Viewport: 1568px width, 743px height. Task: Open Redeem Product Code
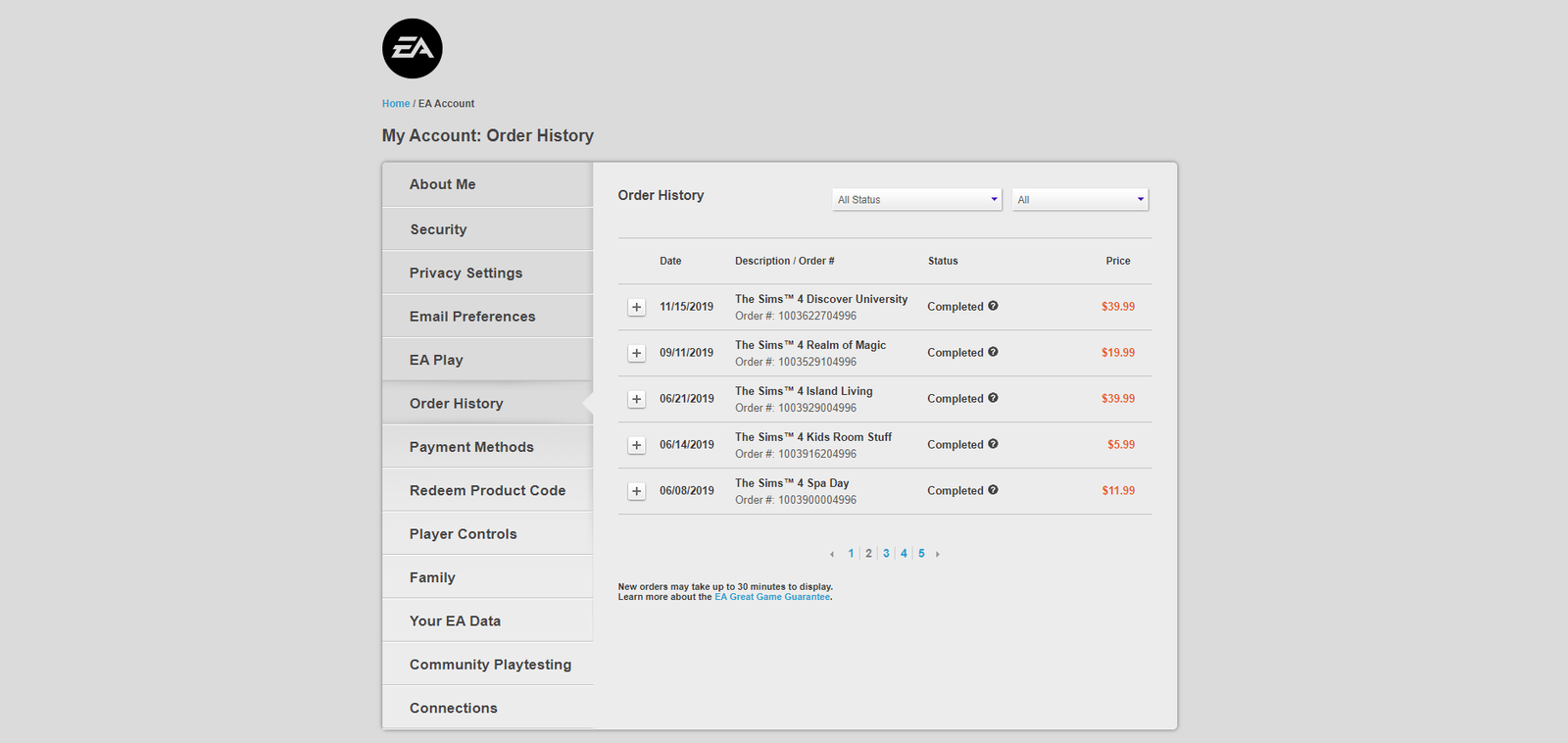[x=487, y=490]
